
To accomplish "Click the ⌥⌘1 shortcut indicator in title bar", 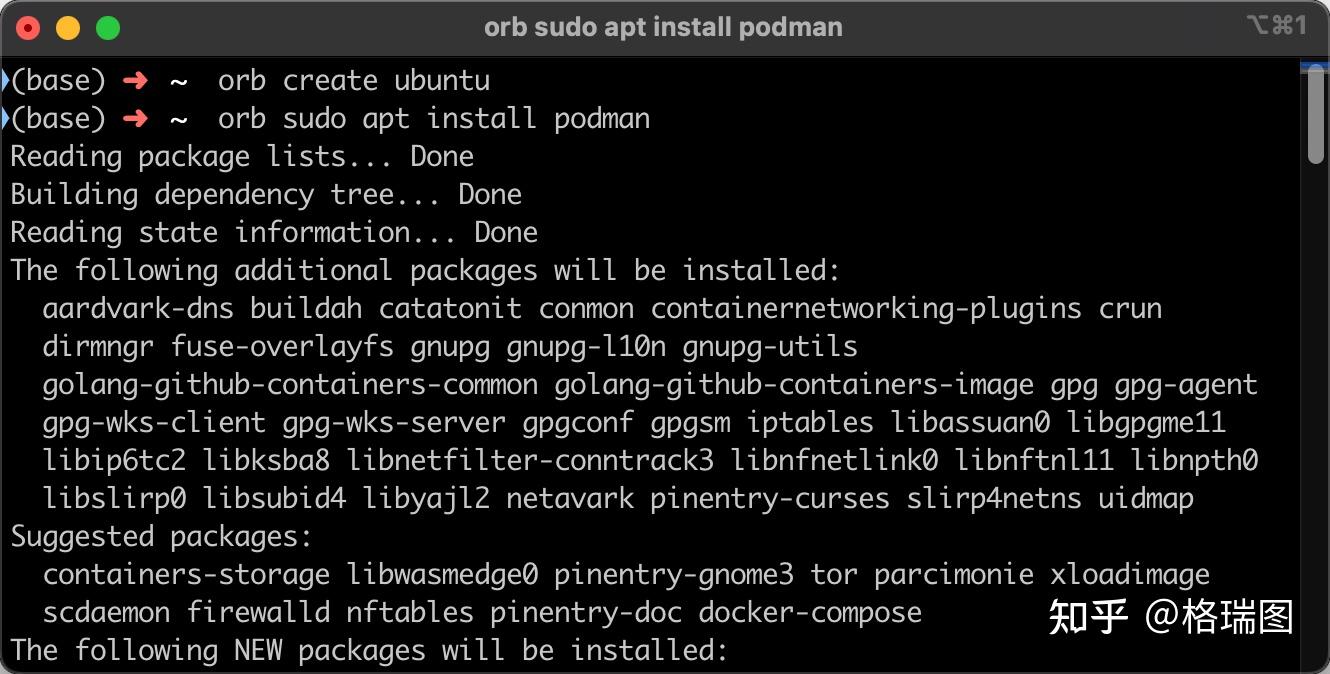I will pyautogui.click(x=1276, y=26).
